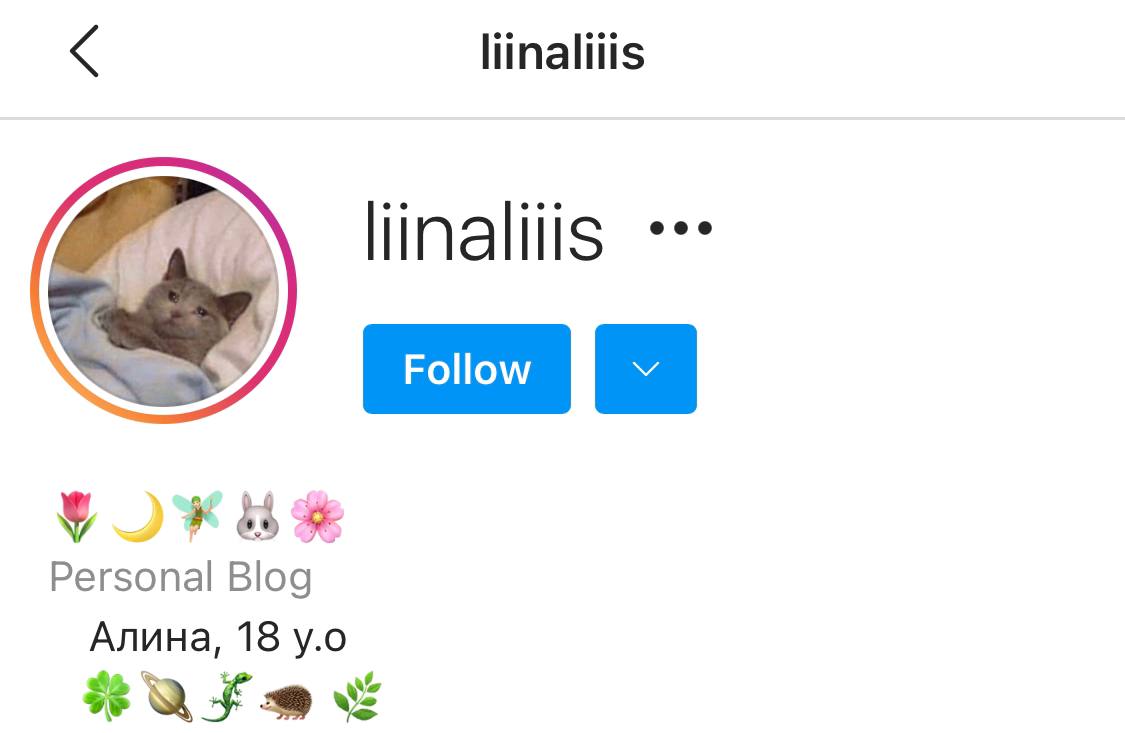
Task: Select the Personal Blog category label
Action: (x=181, y=577)
